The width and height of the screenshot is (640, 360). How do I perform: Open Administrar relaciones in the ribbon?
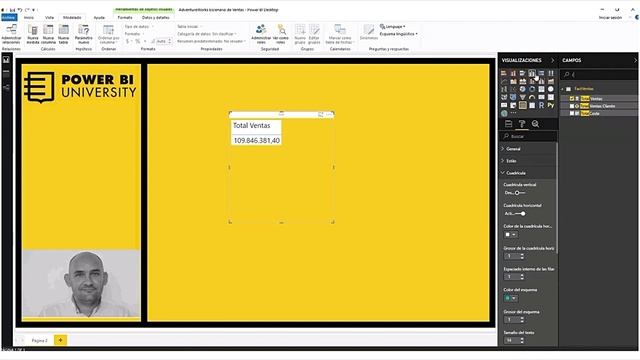(x=11, y=34)
